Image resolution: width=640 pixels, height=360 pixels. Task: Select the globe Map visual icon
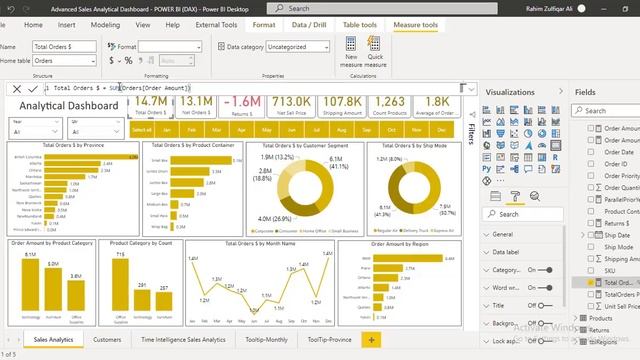(487, 145)
